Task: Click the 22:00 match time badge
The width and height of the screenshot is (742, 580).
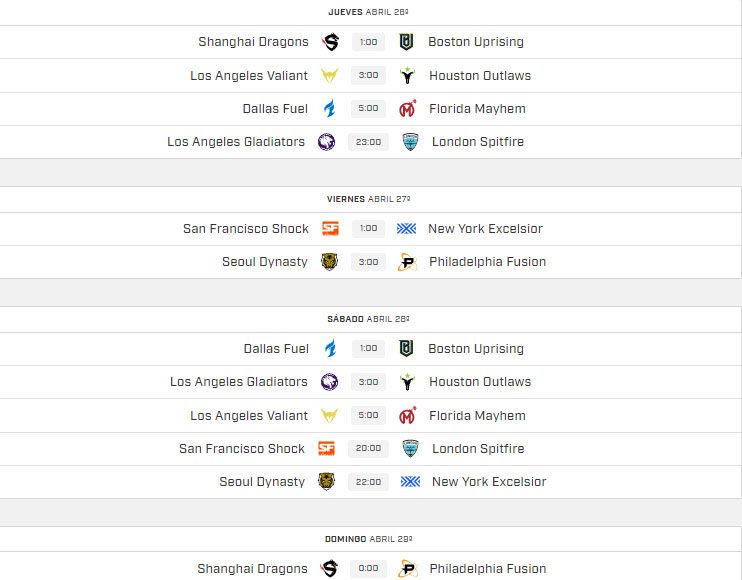Action: (368, 482)
